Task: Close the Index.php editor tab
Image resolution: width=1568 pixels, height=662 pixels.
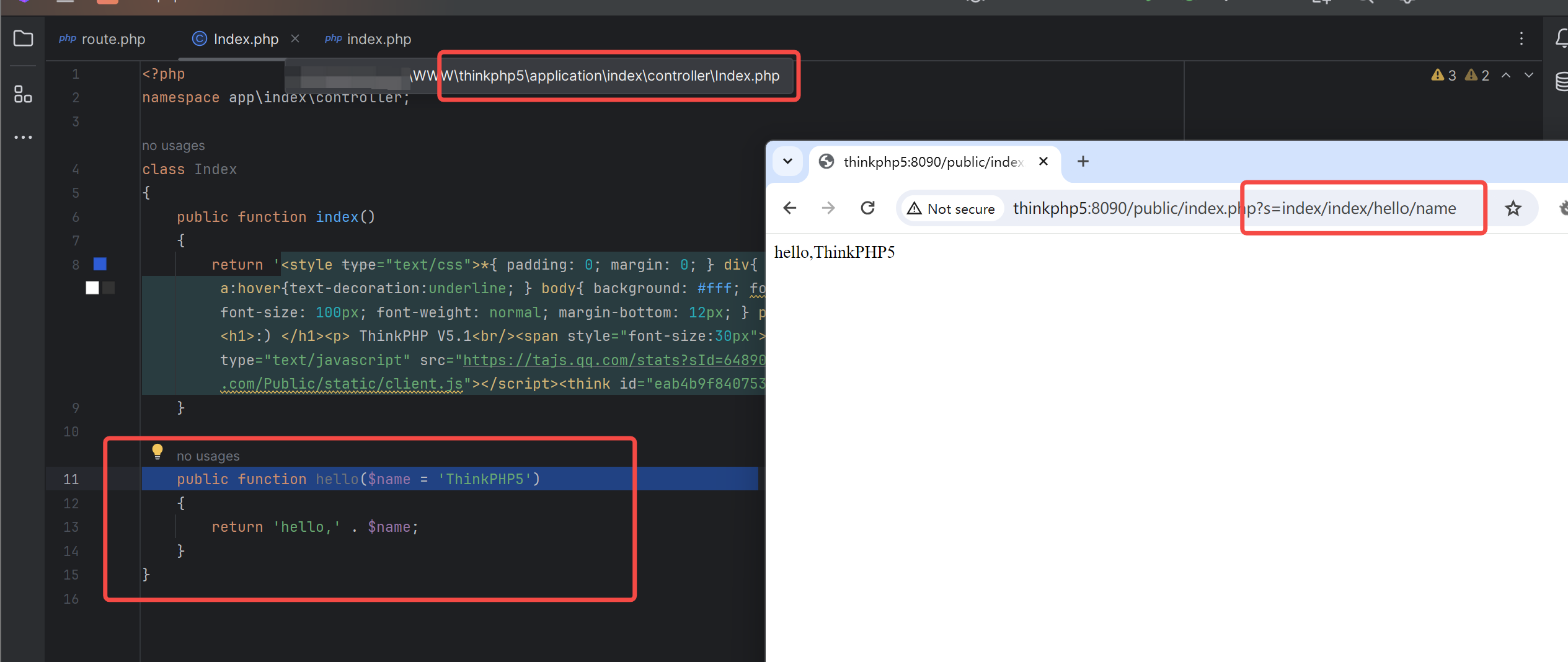Action: [x=295, y=38]
